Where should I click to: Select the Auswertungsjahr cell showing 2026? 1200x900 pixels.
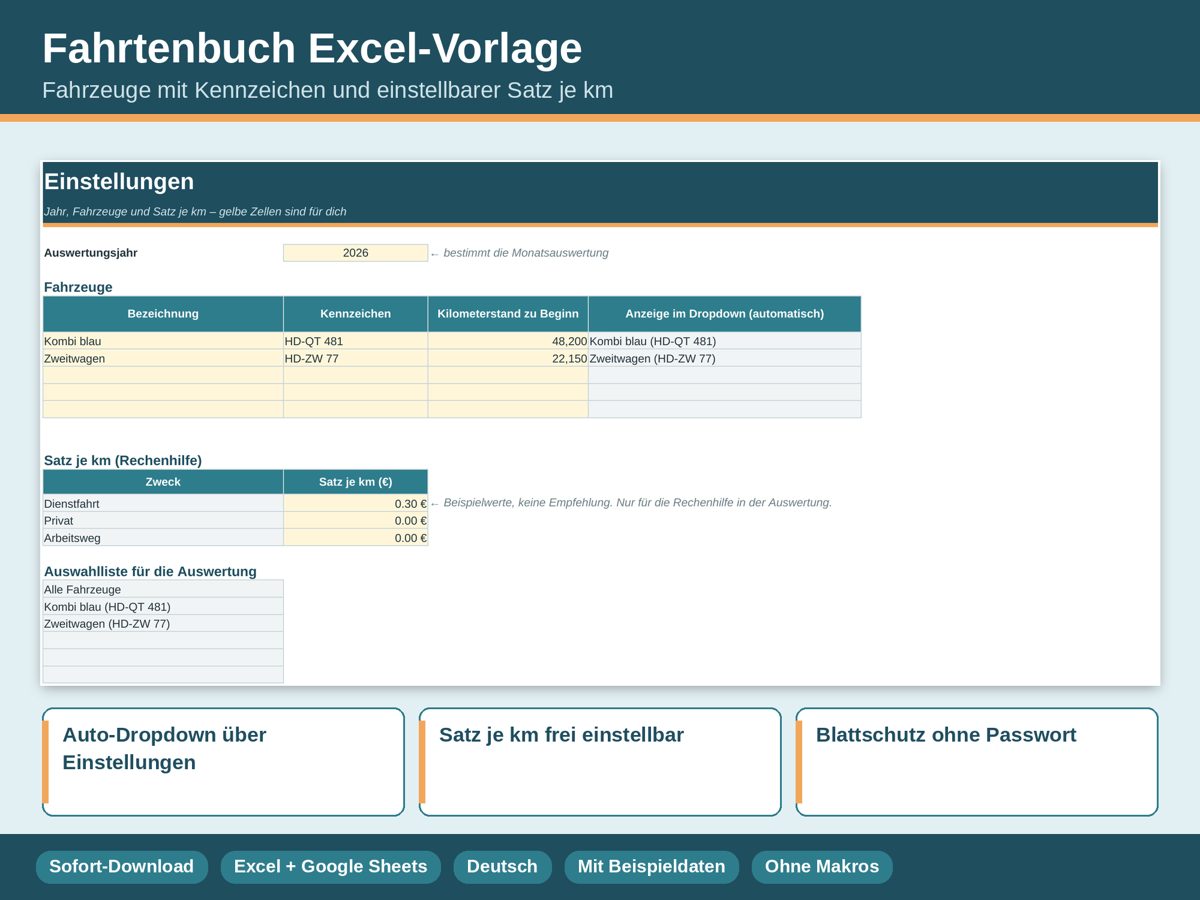coord(355,253)
